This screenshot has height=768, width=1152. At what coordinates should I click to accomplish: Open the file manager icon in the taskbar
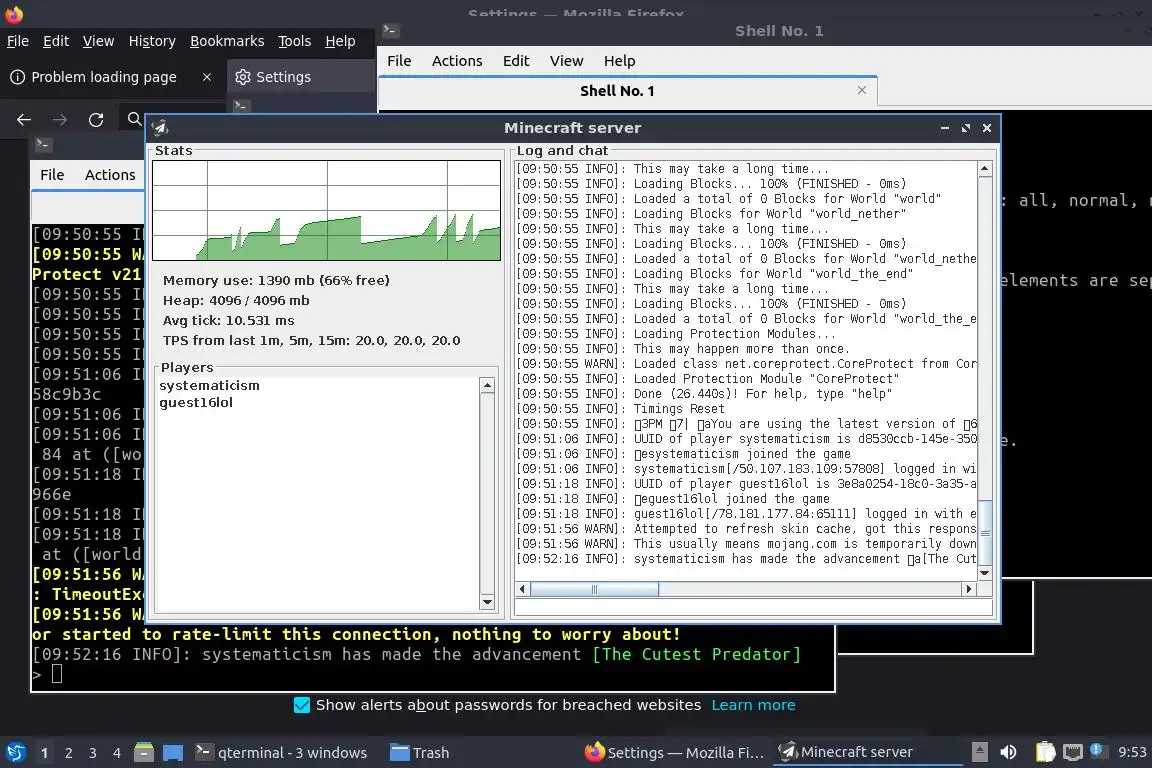tap(144, 753)
